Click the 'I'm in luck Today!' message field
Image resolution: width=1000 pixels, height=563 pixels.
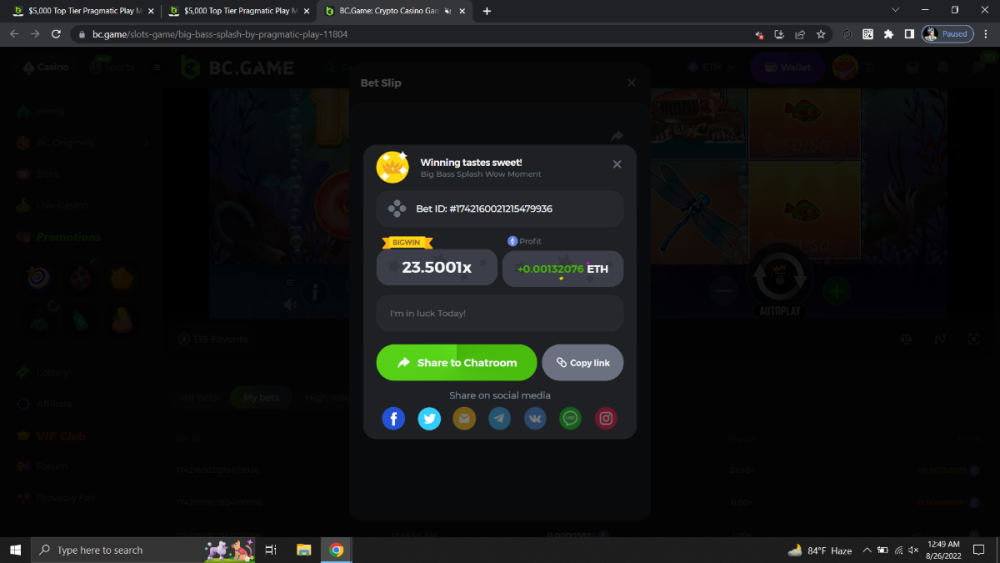click(500, 313)
